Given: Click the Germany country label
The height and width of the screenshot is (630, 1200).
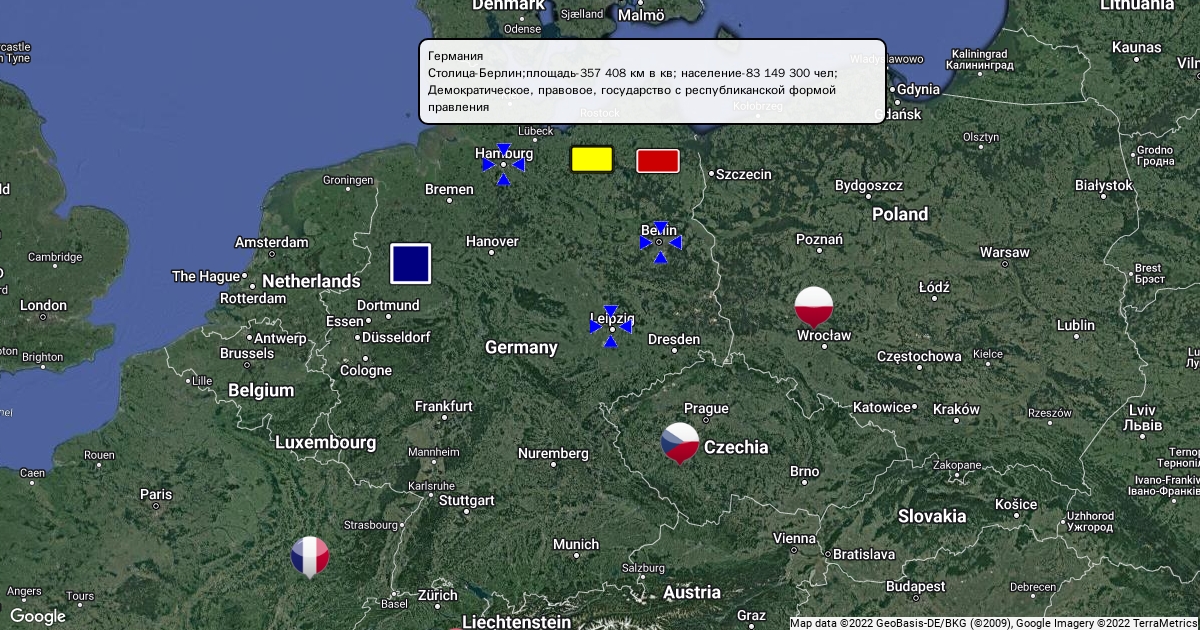Looking at the screenshot, I should coord(521,347).
